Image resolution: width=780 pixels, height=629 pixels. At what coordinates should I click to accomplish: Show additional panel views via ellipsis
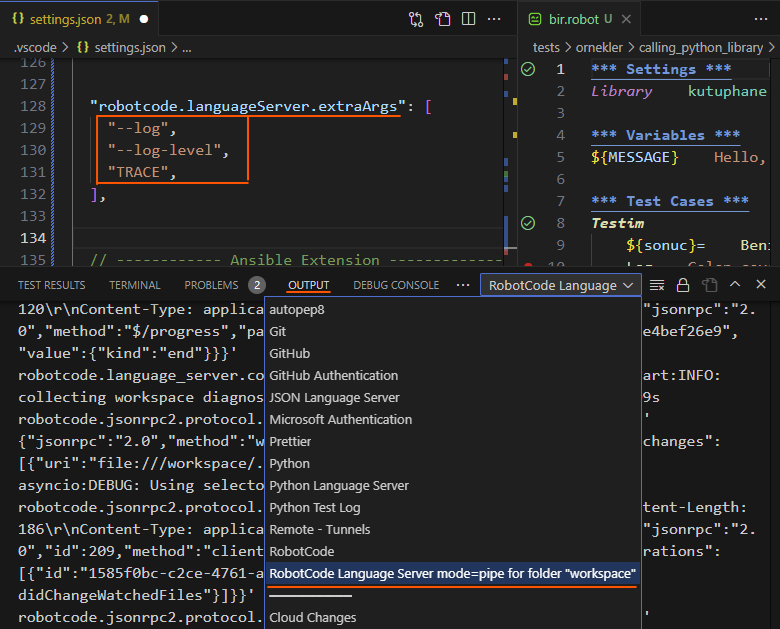point(463,285)
